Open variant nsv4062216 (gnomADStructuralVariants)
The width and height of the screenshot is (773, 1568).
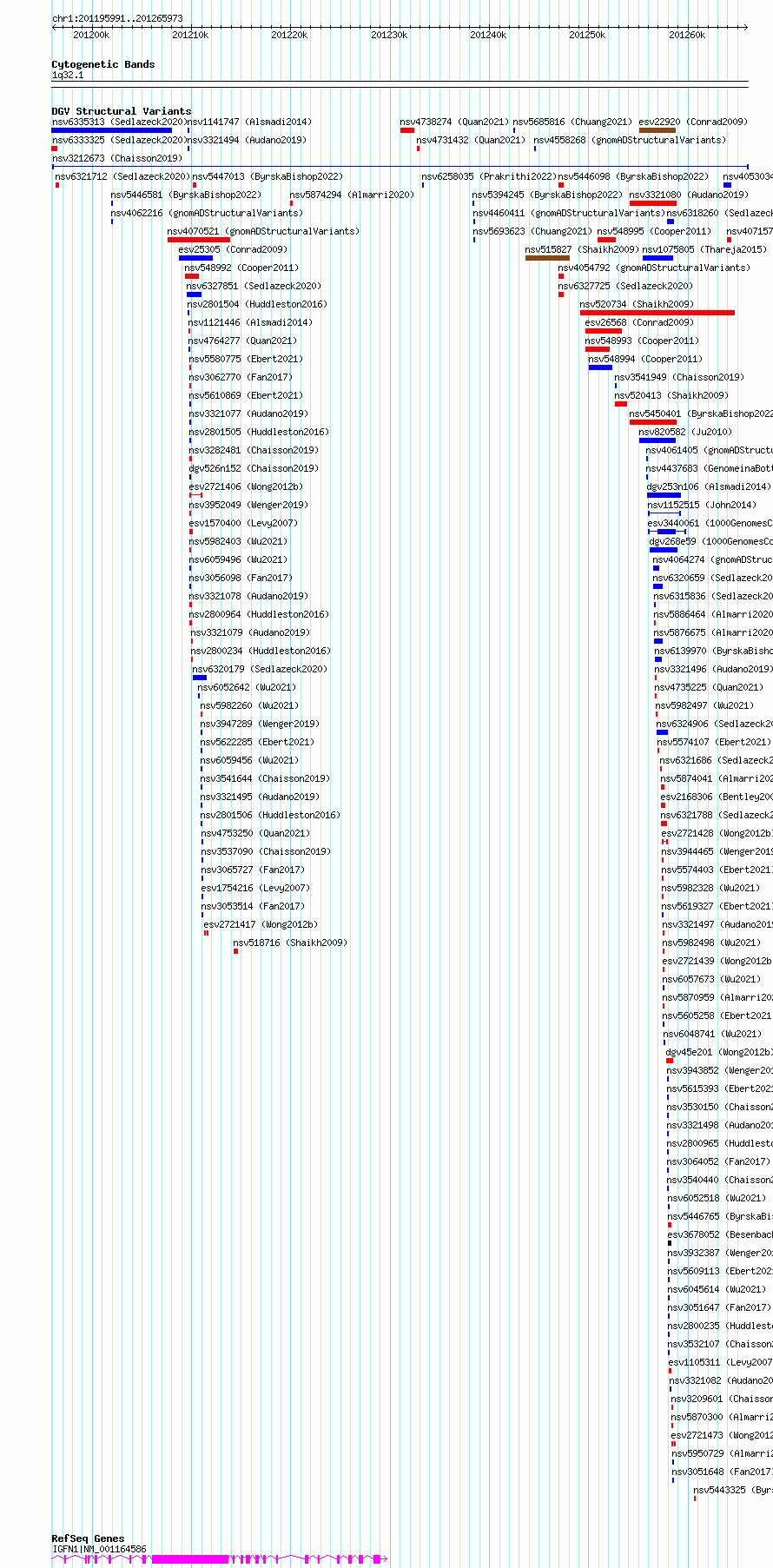pyautogui.click(x=207, y=213)
